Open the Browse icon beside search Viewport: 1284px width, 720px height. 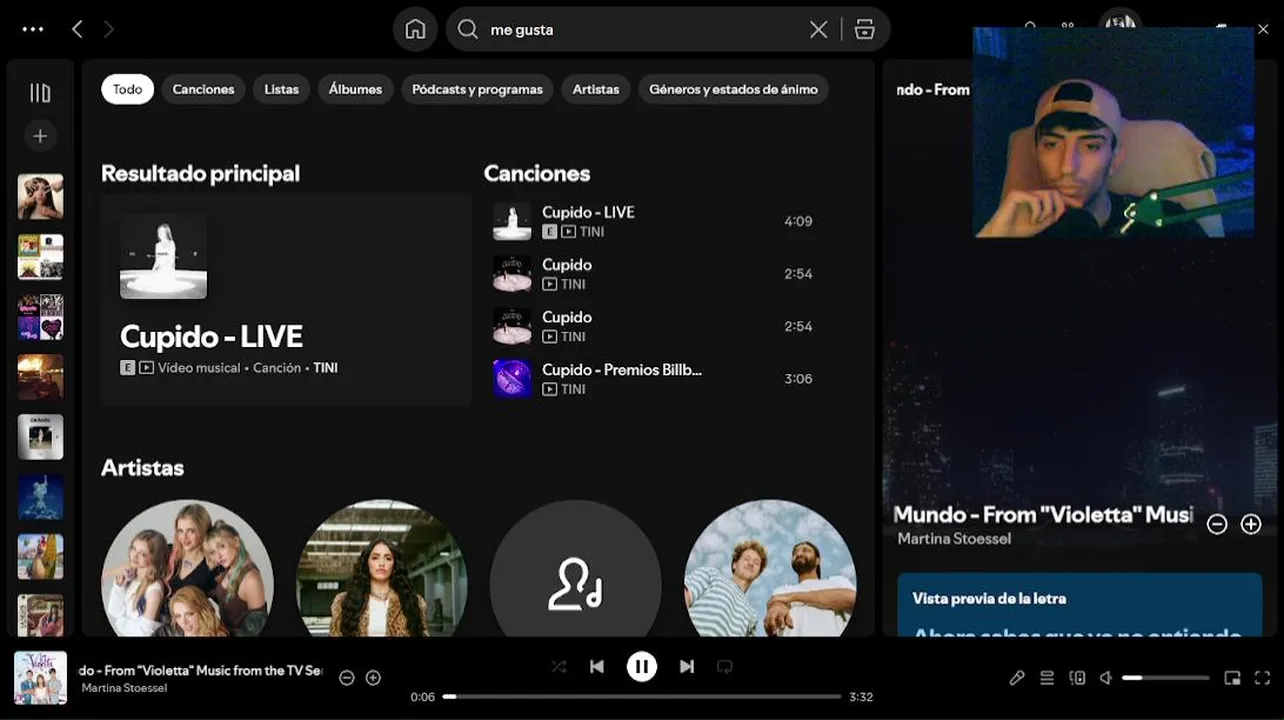point(865,29)
